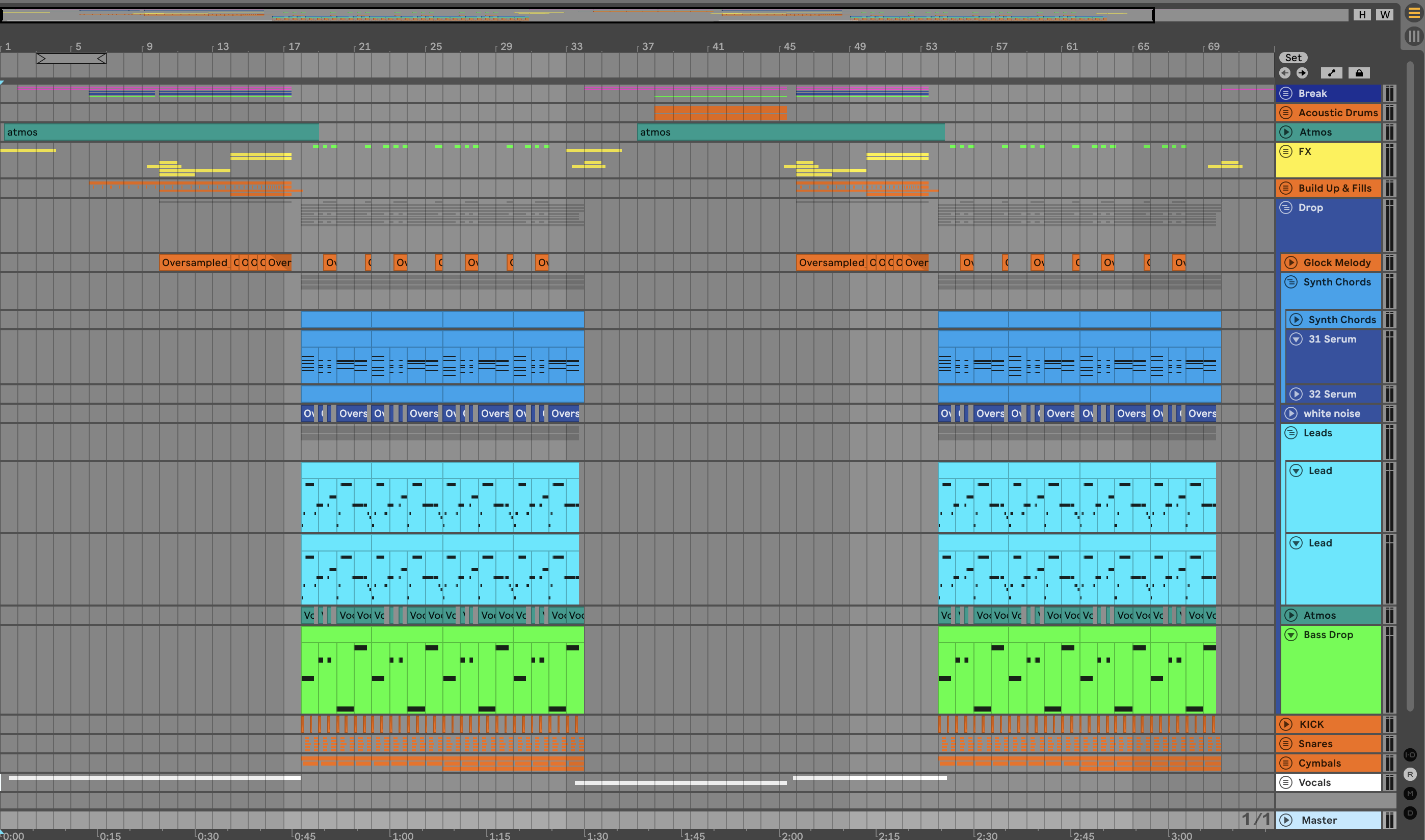Click the Vocals group track icon
Viewport: 1425px width, 840px height.
[1286, 782]
